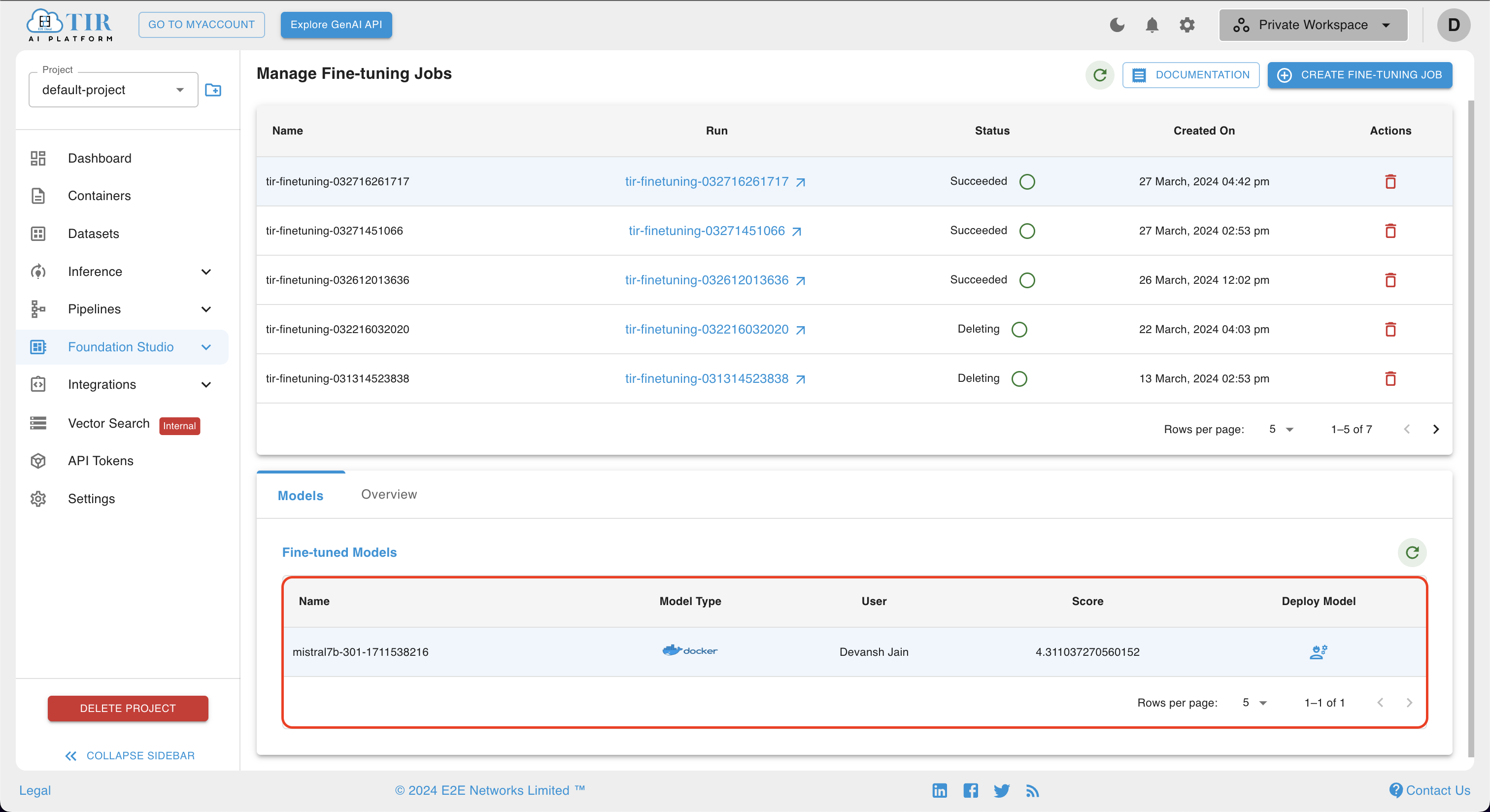Deploy the mistral7b-301-1711538216 model
Image resolution: width=1490 pixels, height=812 pixels.
(1318, 652)
